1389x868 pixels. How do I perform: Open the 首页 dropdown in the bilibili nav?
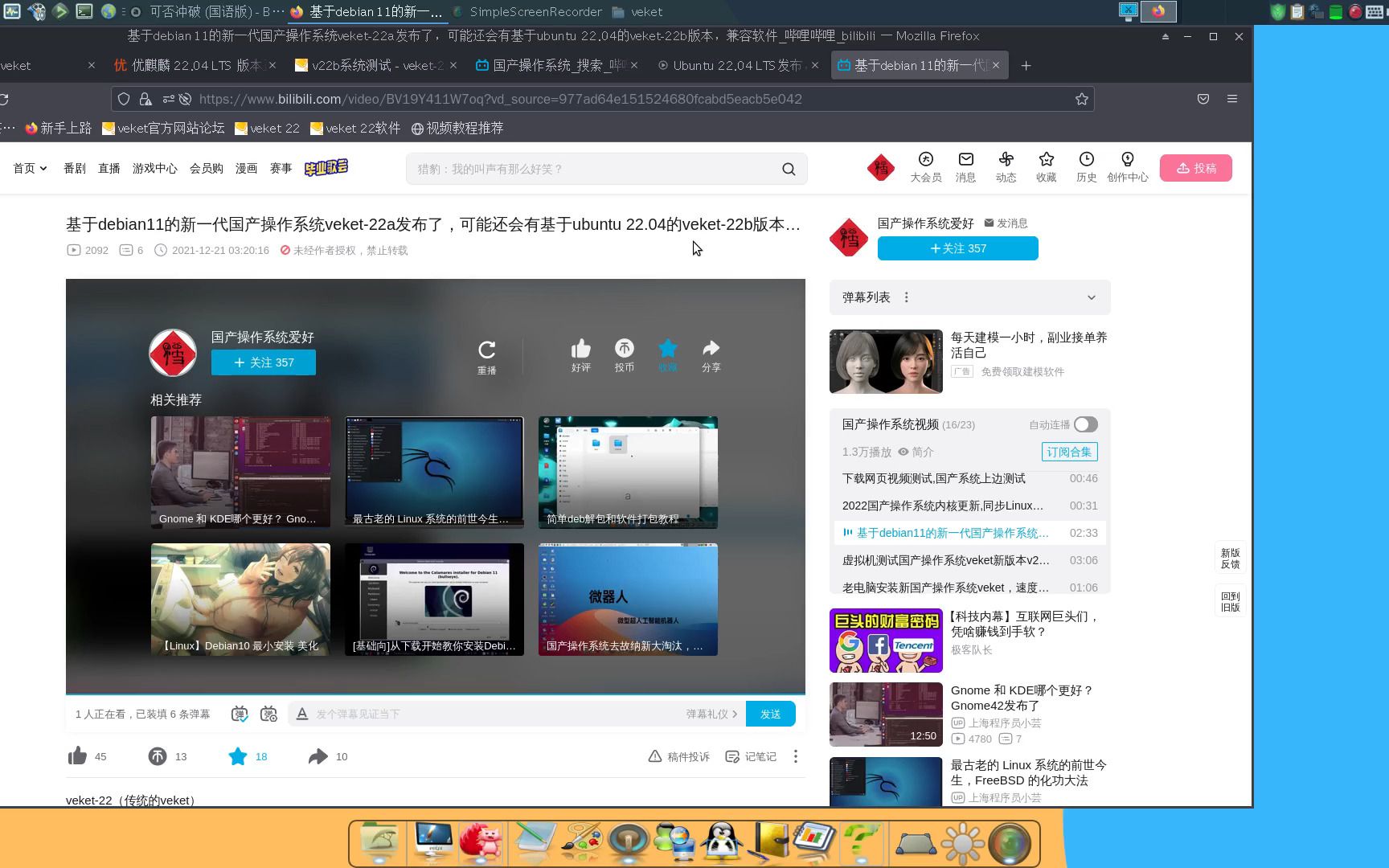[30, 168]
